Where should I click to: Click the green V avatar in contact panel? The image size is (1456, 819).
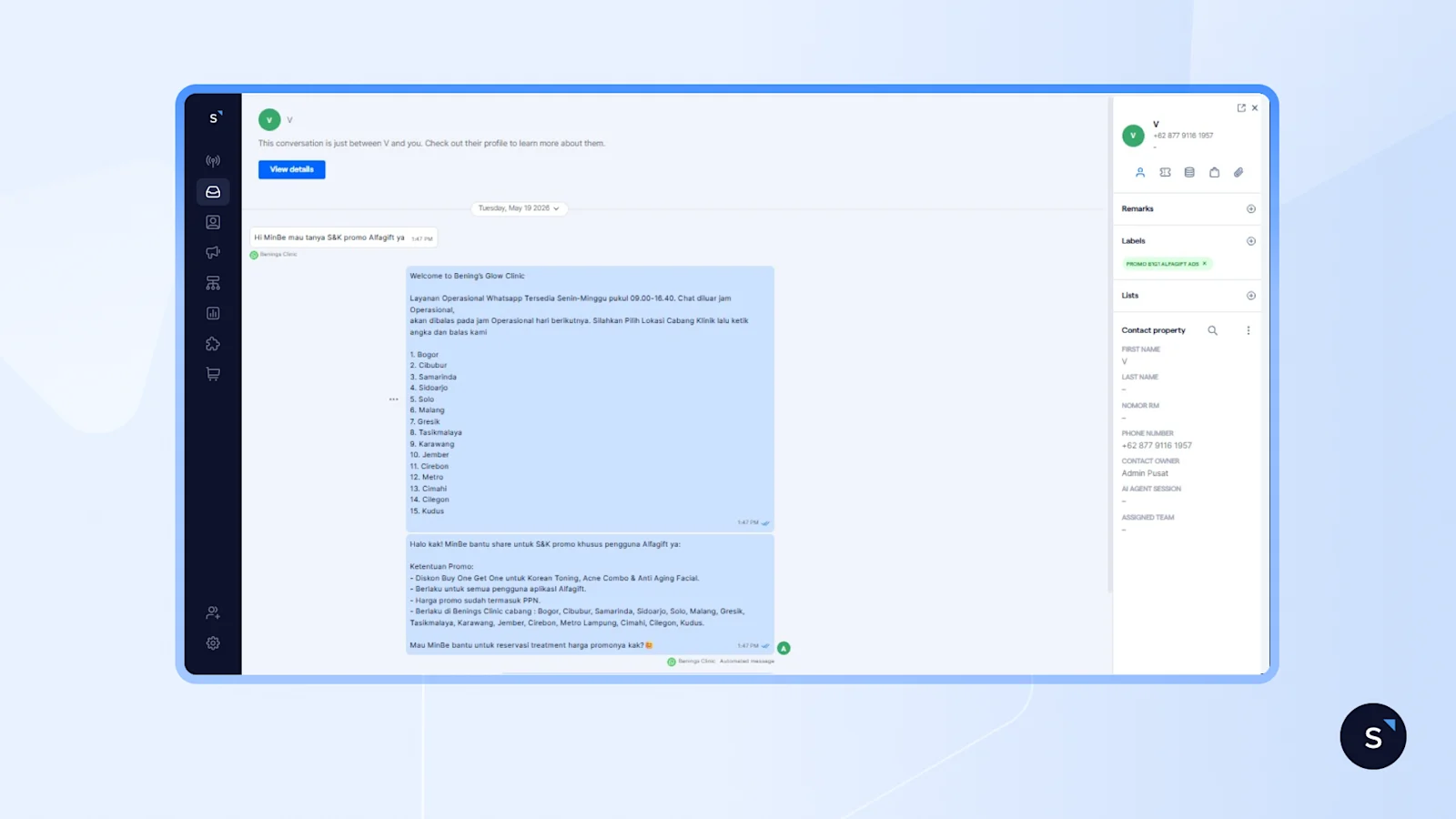(x=1133, y=136)
